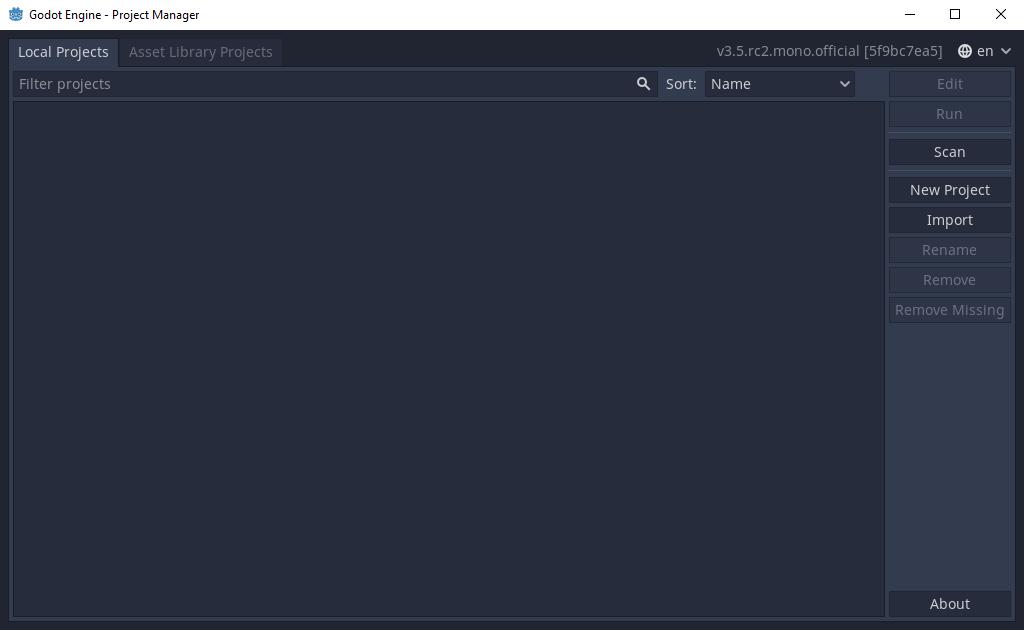Click the New Project button
1024x630 pixels.
(949, 189)
